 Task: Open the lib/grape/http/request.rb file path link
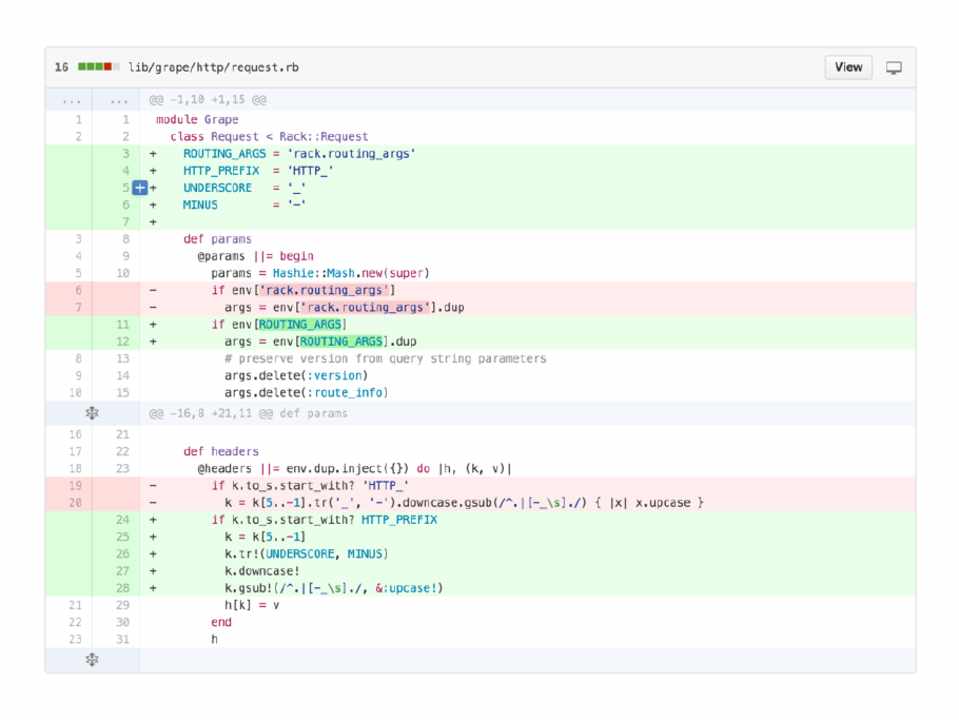[x=212, y=68]
